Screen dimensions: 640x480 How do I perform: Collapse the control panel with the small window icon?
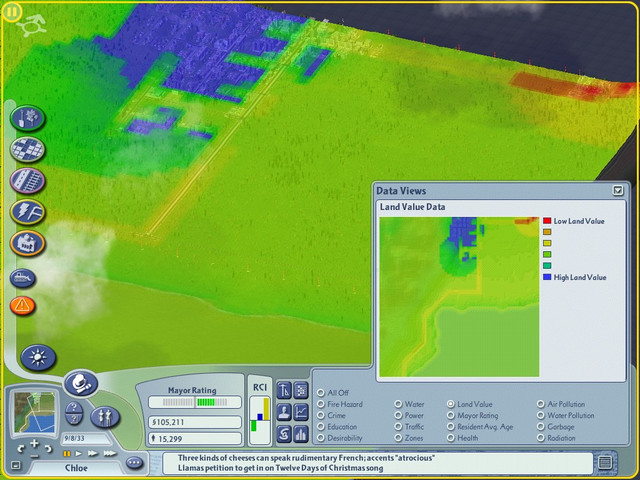click(15, 465)
